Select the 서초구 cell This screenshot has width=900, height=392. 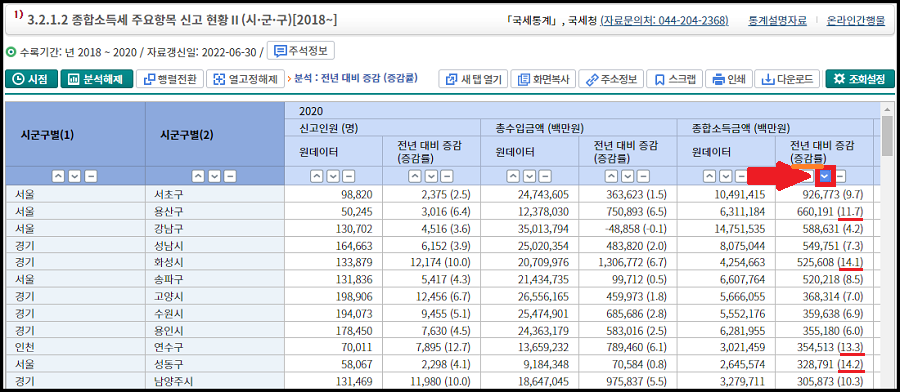[x=215, y=194]
